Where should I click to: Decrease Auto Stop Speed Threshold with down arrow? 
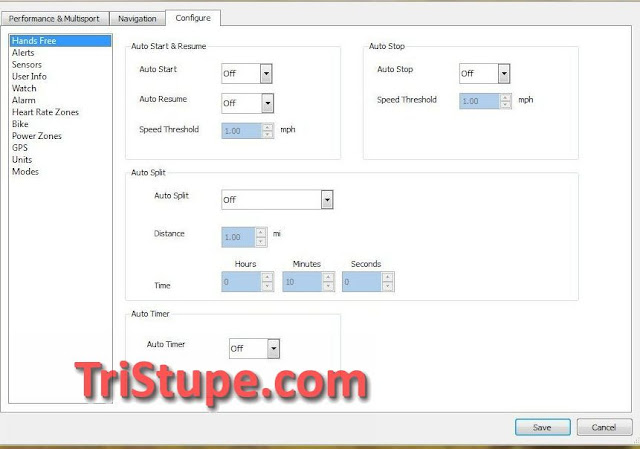point(506,105)
